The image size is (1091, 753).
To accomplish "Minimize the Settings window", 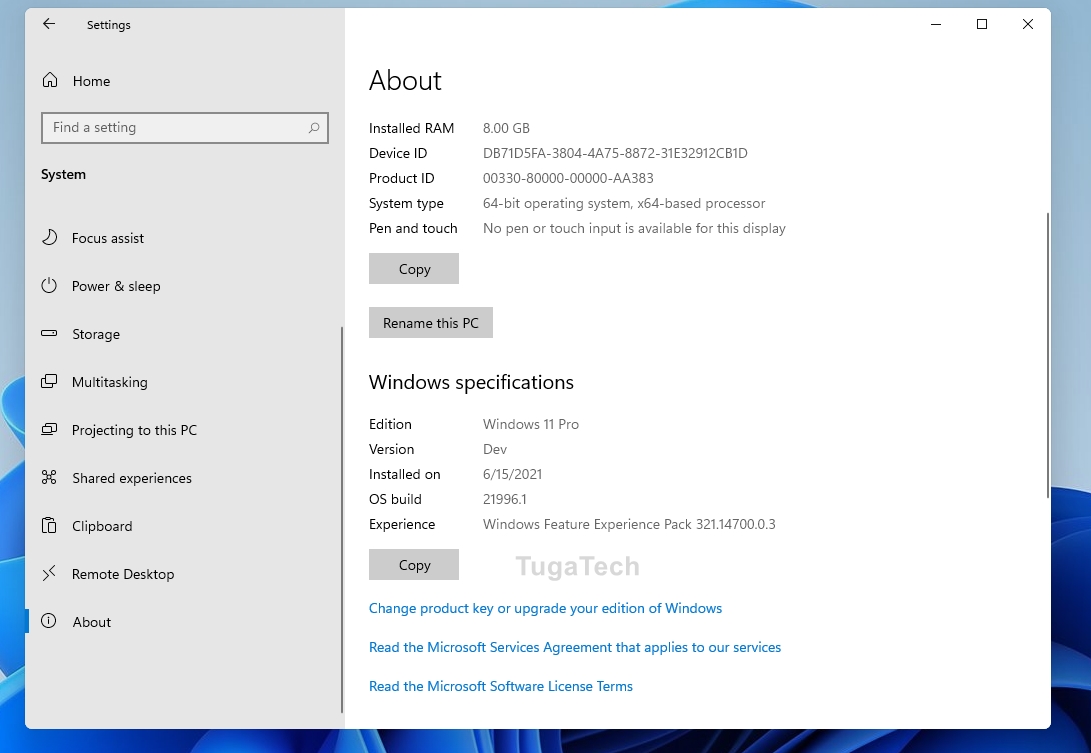I will pos(936,24).
